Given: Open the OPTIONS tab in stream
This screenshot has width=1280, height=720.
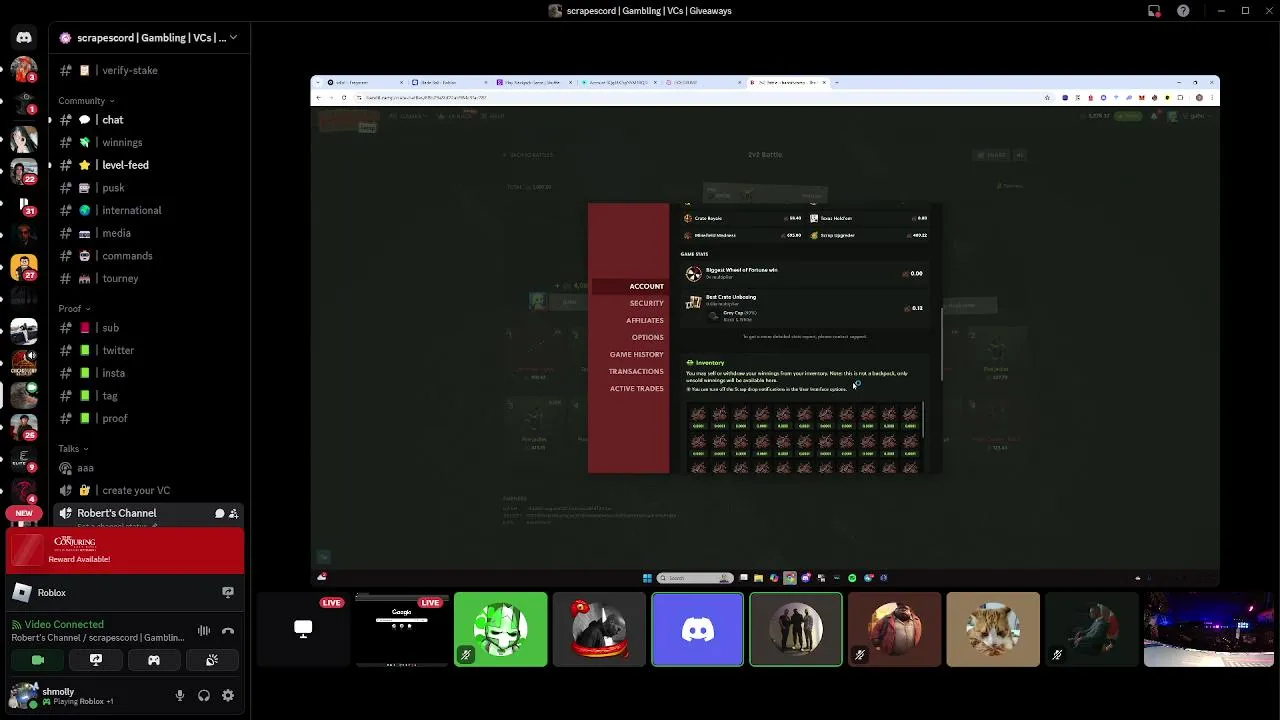Looking at the screenshot, I should pos(647,337).
